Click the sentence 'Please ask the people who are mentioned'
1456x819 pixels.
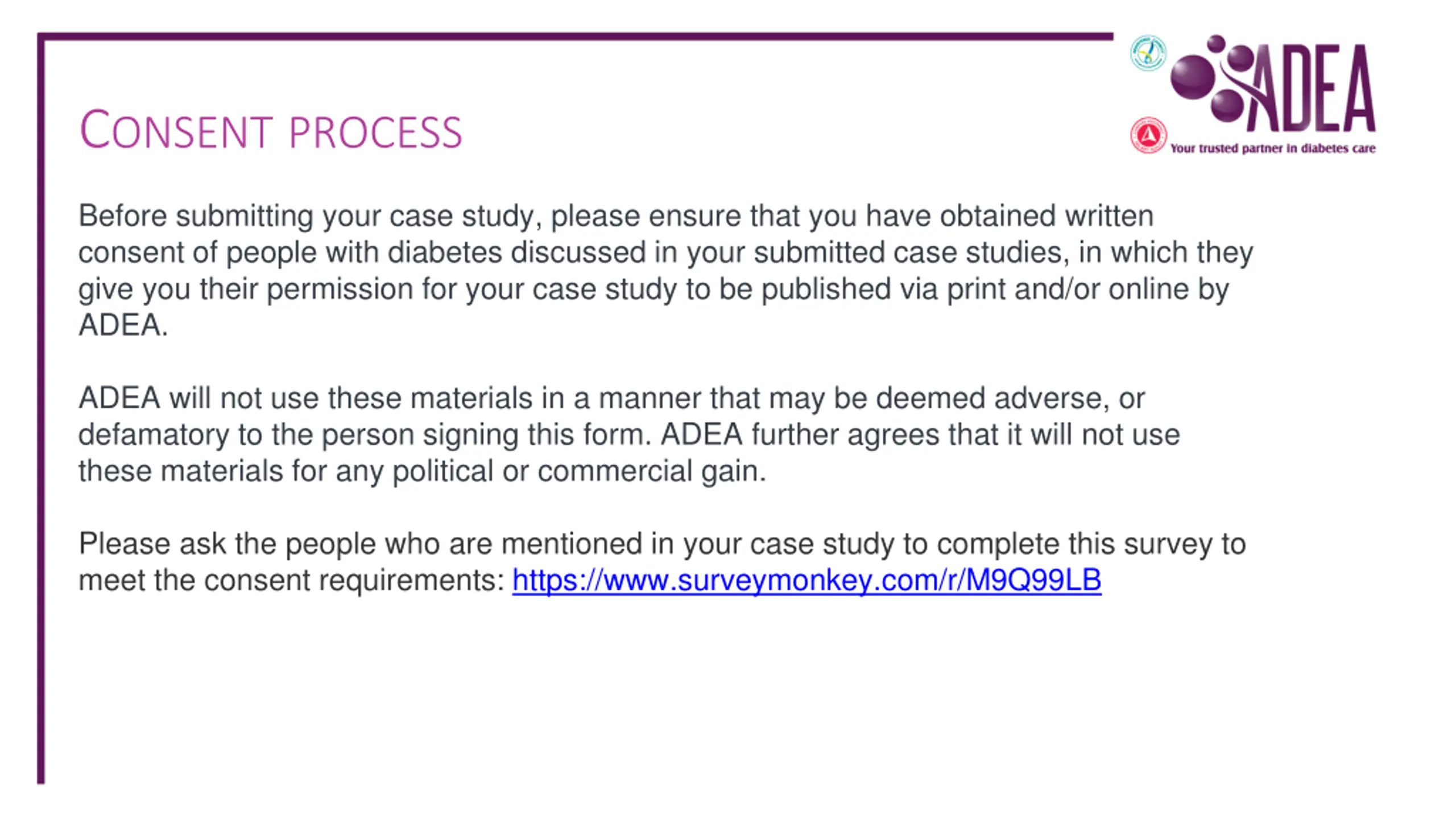click(662, 544)
